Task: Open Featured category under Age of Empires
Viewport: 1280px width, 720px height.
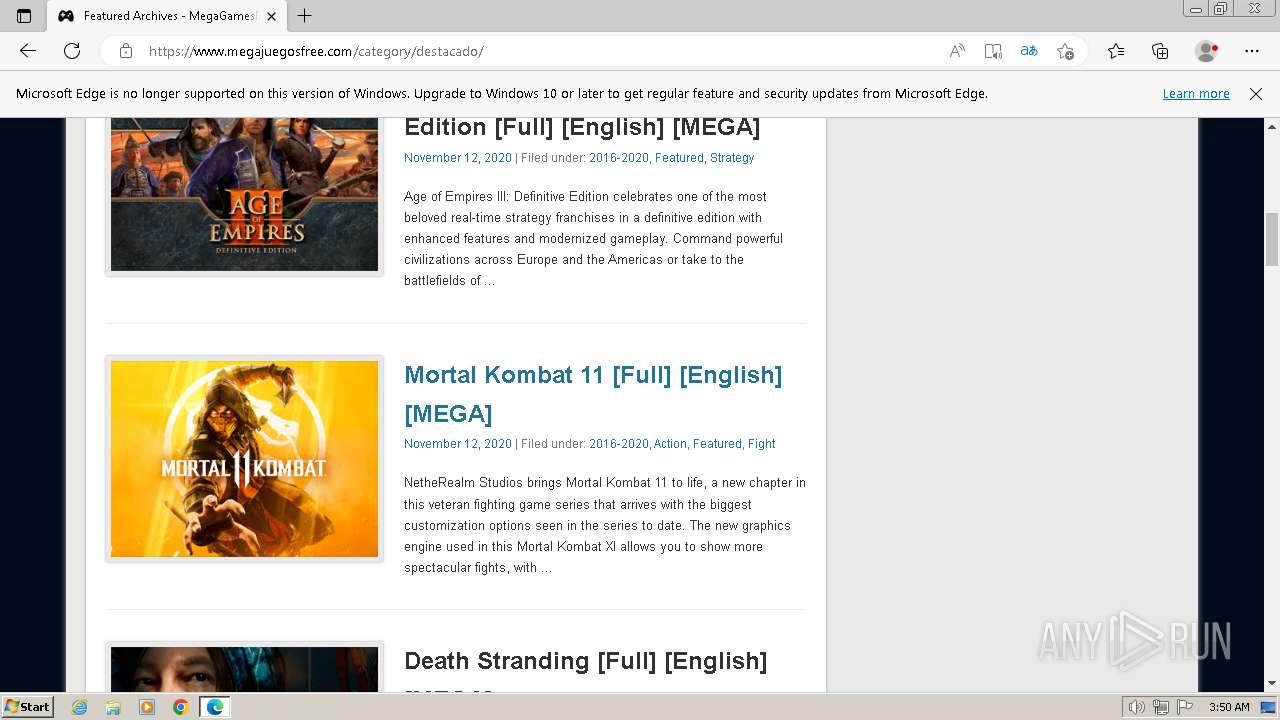Action: pyautogui.click(x=679, y=158)
